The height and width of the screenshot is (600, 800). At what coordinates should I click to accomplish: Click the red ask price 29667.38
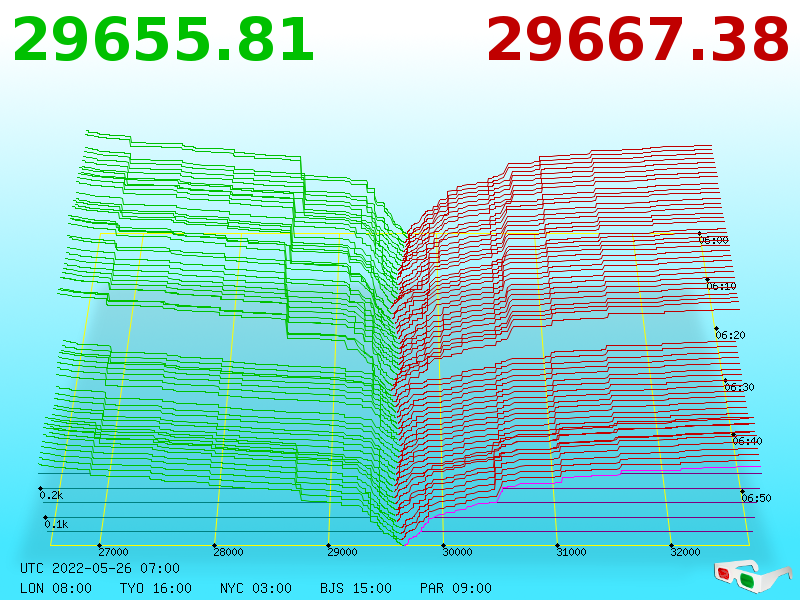pos(638,40)
